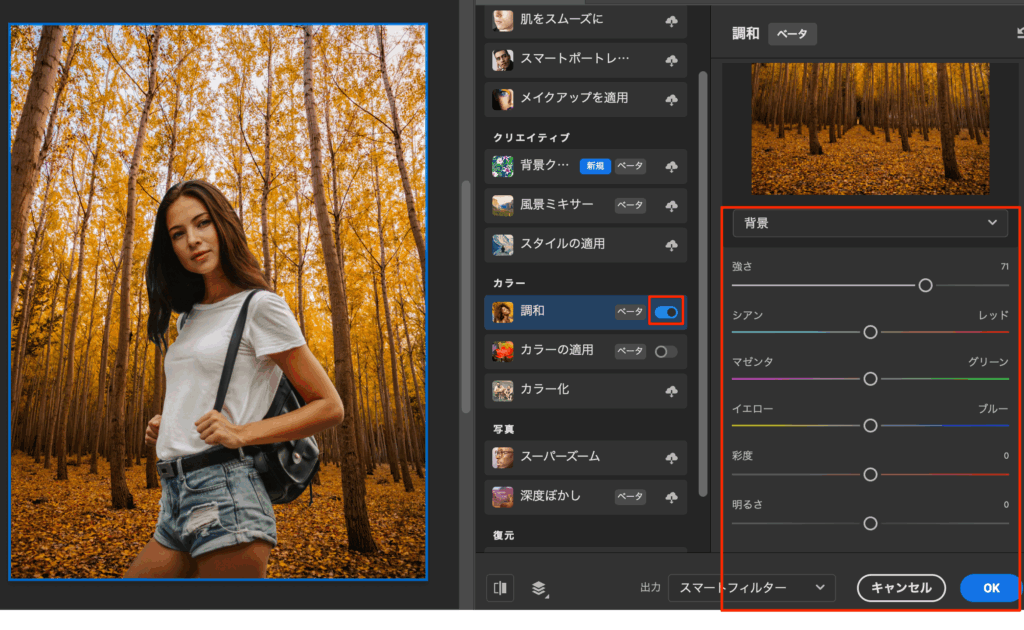
Task: Click the autumn forest reference thumbnail
Action: click(x=869, y=129)
